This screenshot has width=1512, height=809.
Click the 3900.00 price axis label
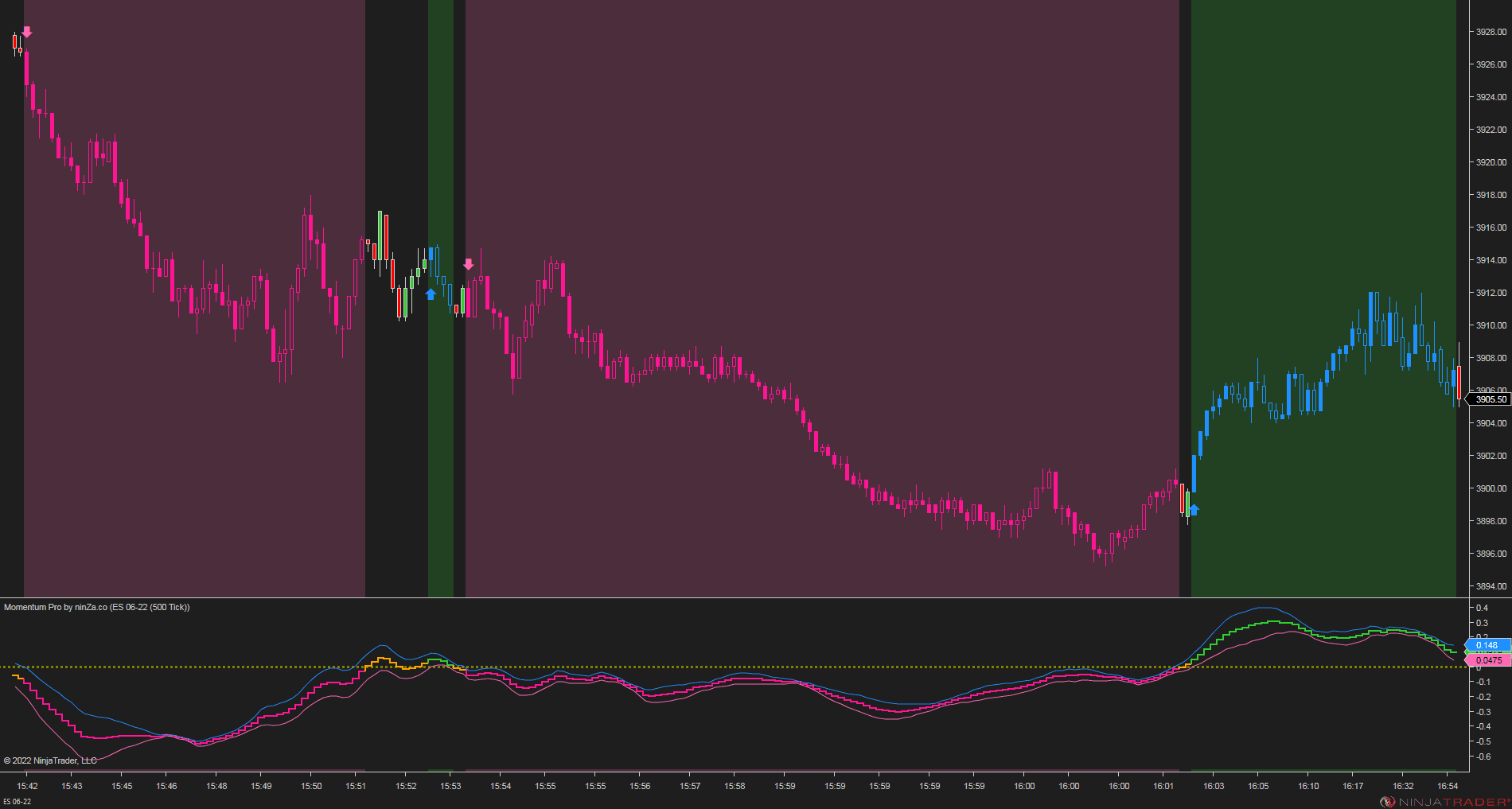point(1491,488)
